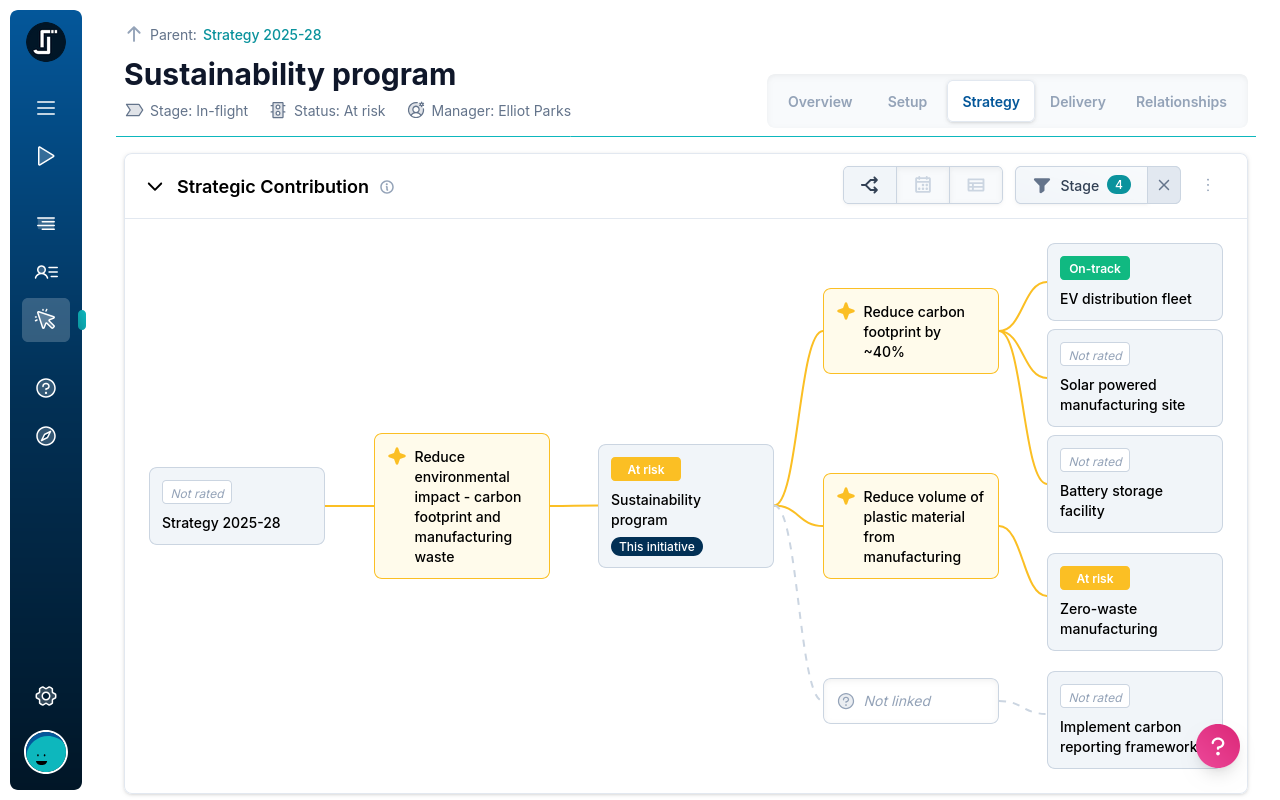This screenshot has width=1280, height=800.
Task: Click the up arrow next to Parent
Action: click(134, 34)
